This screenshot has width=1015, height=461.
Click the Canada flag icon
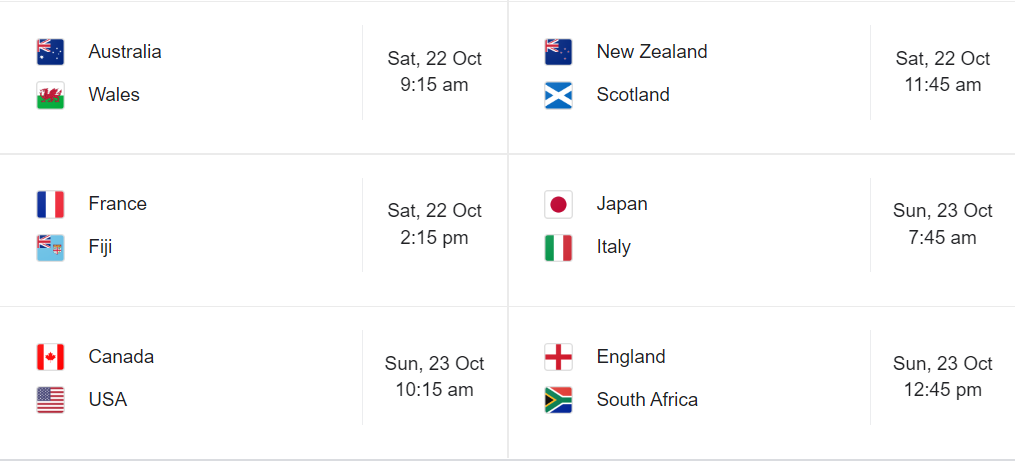[x=50, y=357]
